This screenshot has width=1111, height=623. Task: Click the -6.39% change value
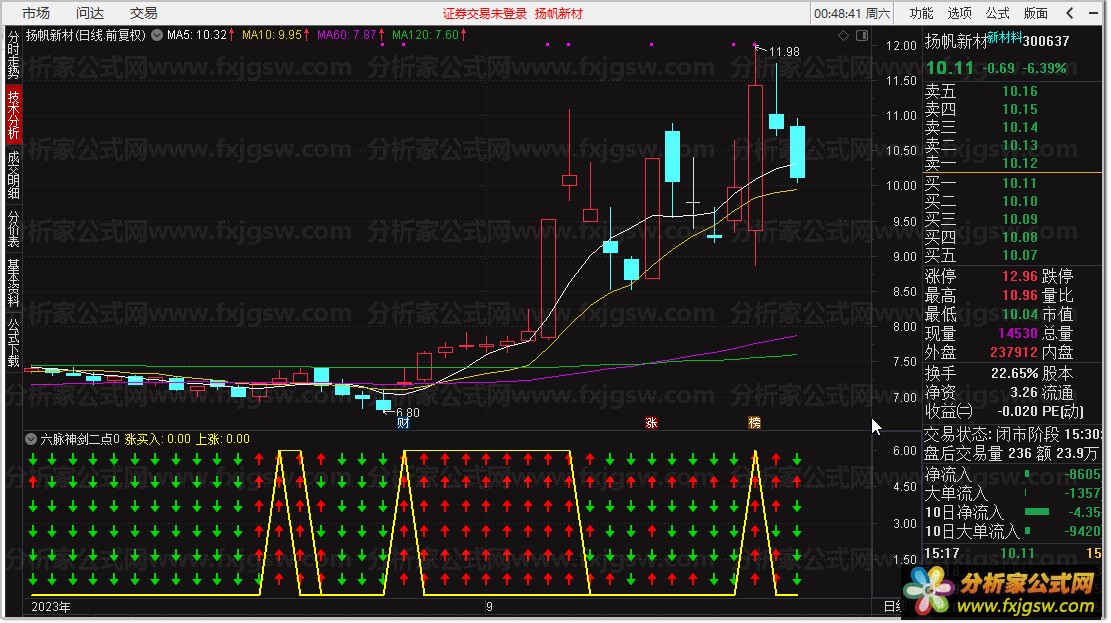pyautogui.click(x=1045, y=69)
